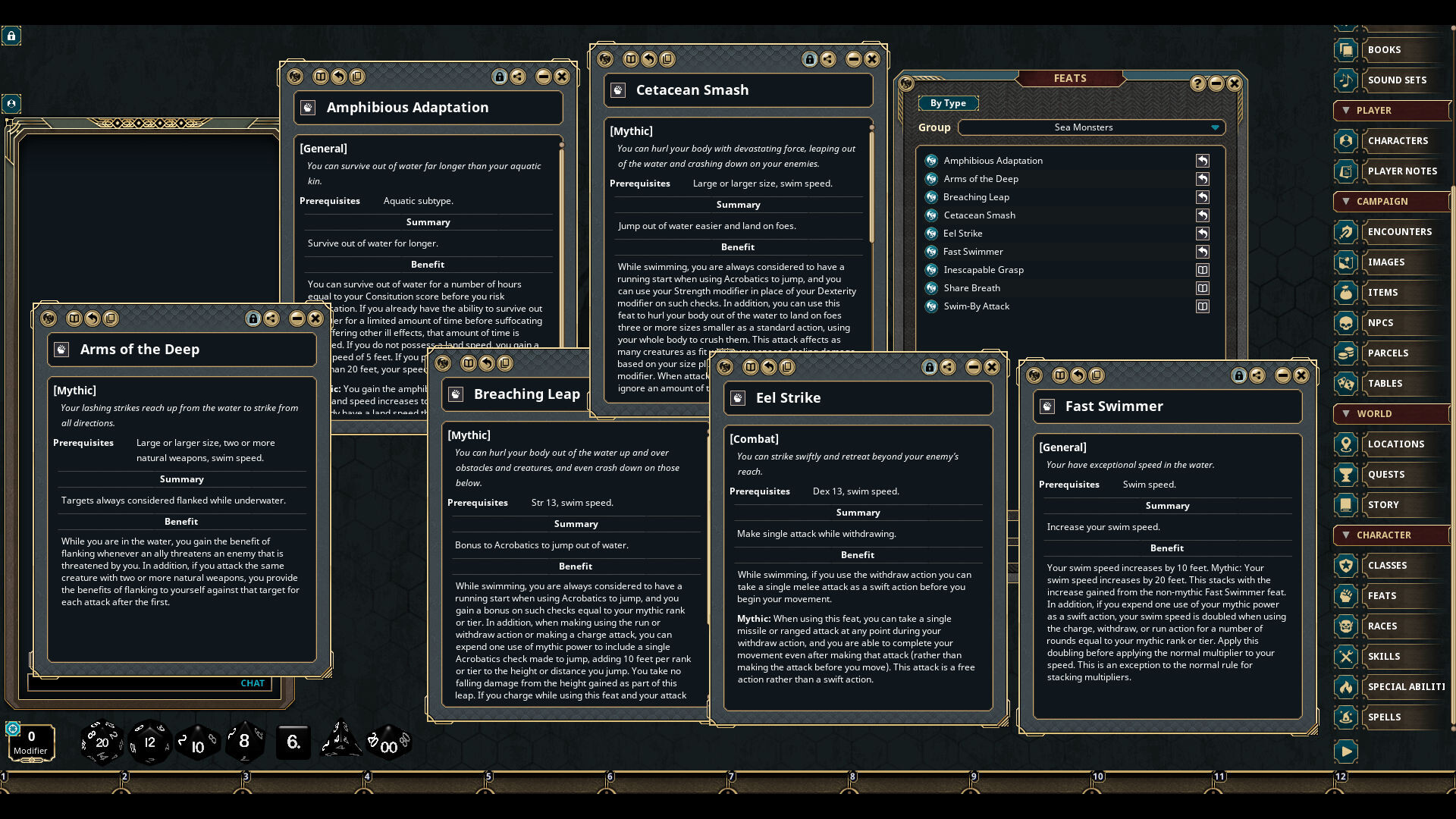Open the Spells sidebar icon
The width and height of the screenshot is (1456, 819).
pos(1346,717)
